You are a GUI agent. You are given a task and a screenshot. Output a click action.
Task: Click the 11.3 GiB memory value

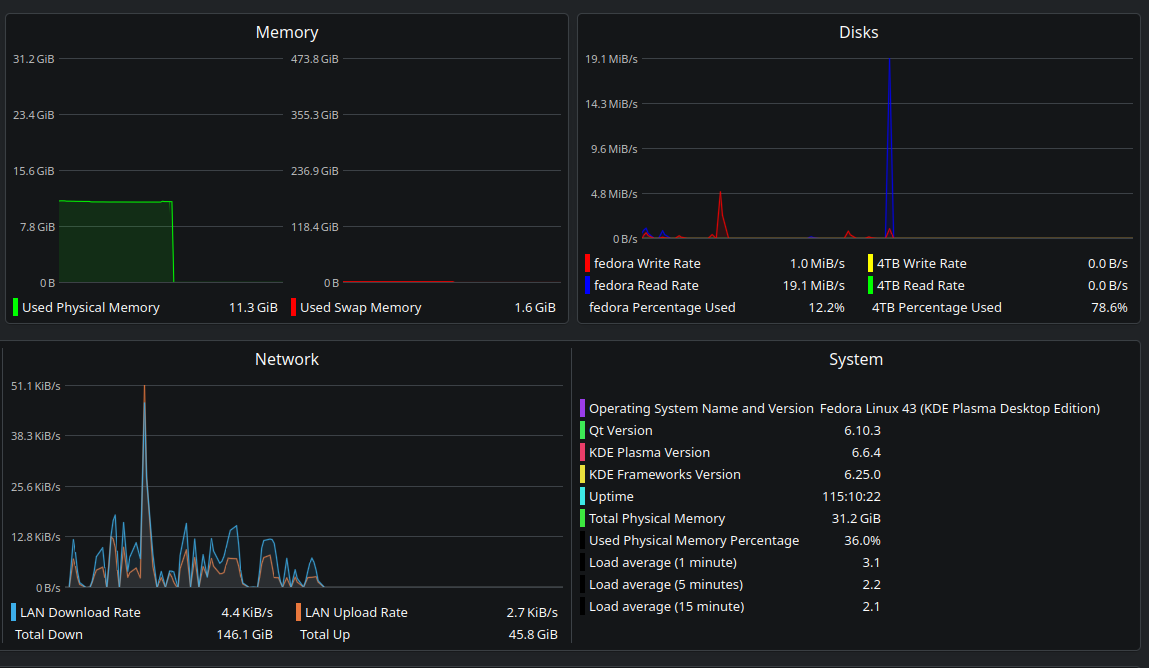(x=253, y=308)
